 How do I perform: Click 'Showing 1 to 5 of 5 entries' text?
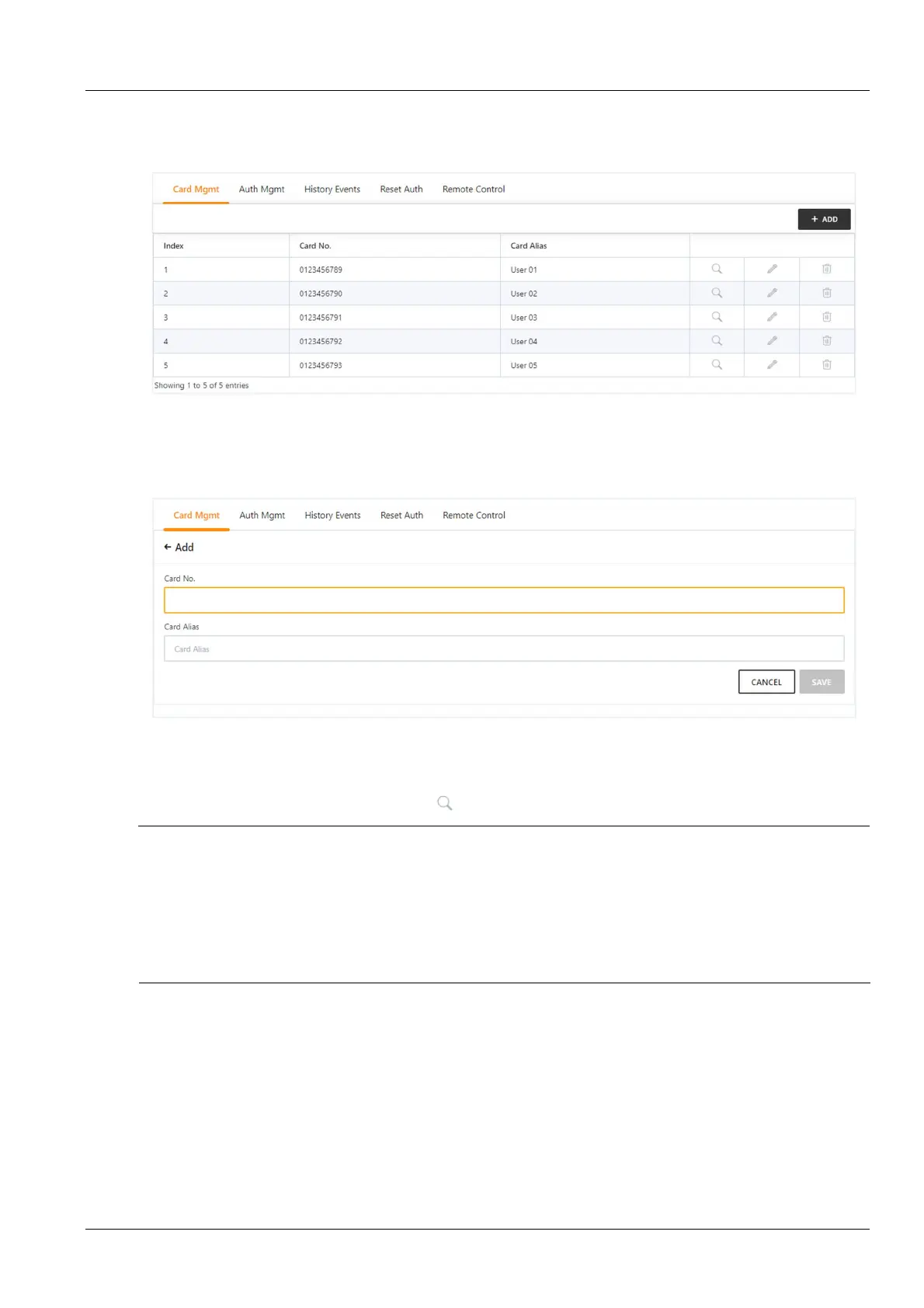click(201, 385)
